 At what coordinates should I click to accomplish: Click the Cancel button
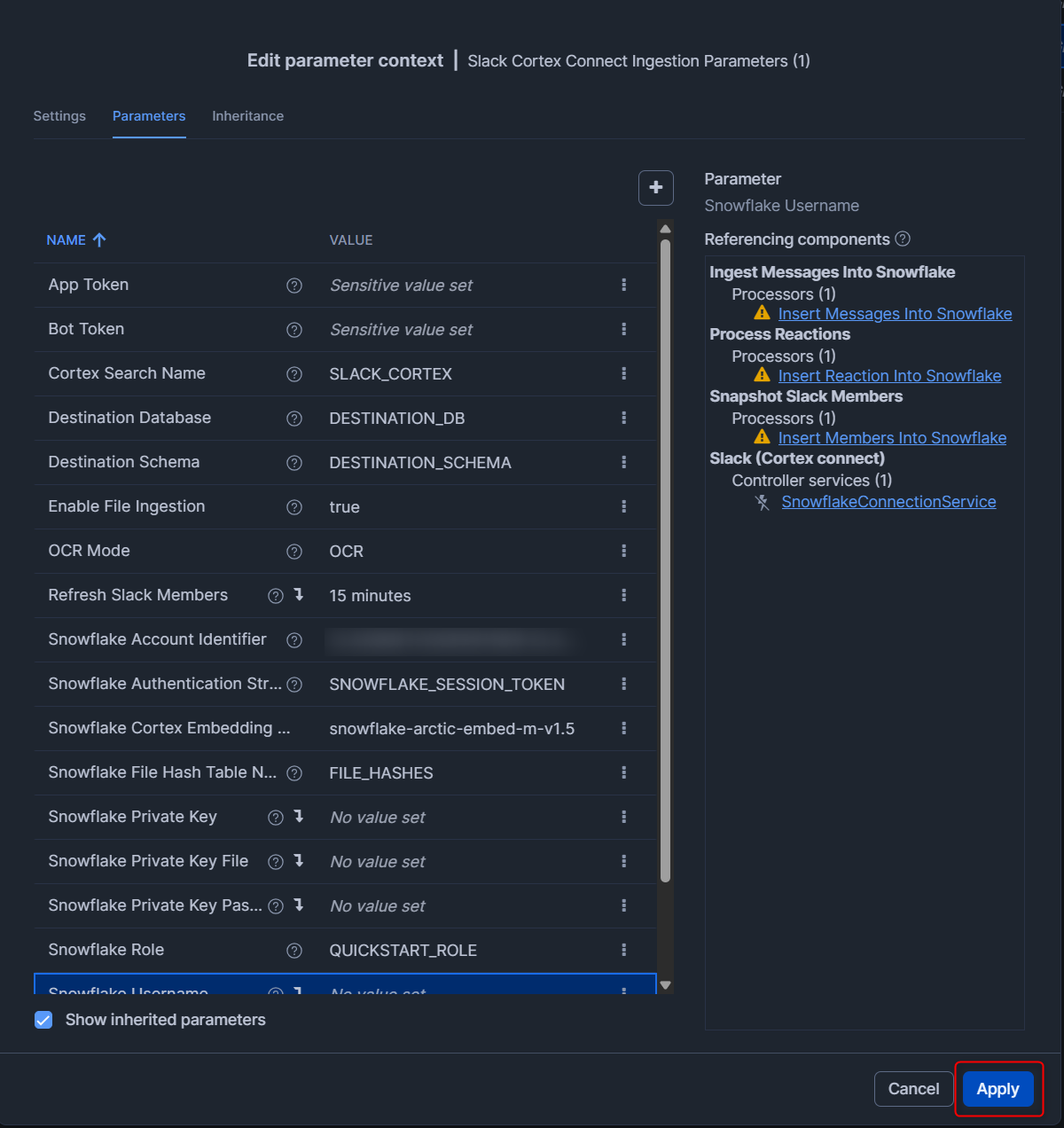pos(913,1089)
